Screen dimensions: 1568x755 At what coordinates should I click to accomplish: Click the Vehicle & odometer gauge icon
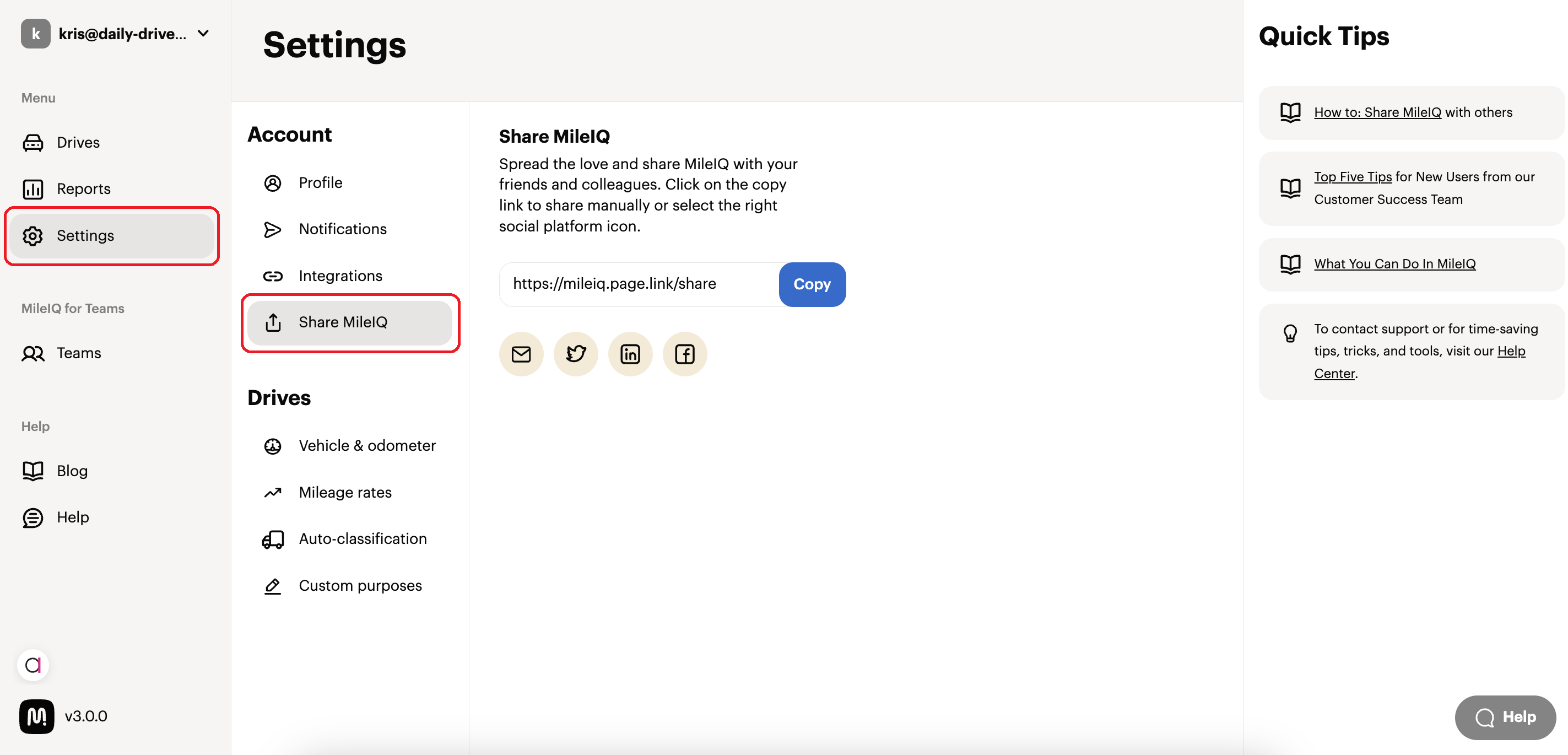(273, 446)
